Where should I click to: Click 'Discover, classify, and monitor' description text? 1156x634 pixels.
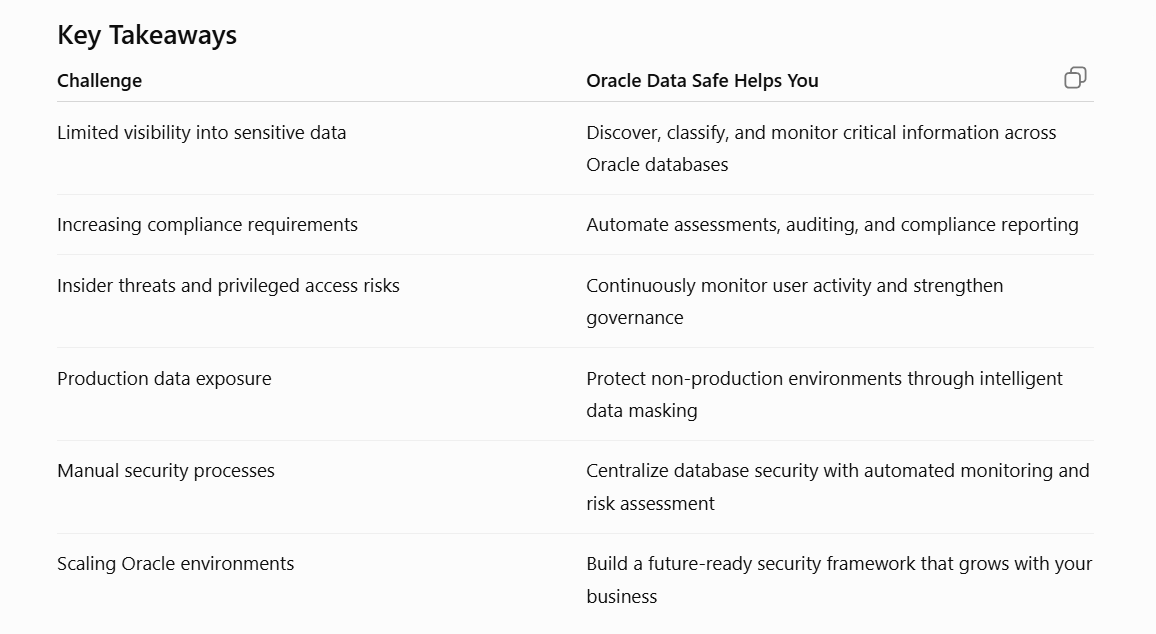click(821, 148)
